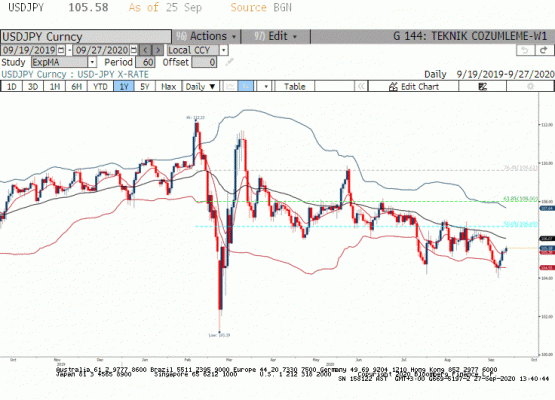Click the chart high price label
The height and width of the screenshot is (400, 555).
coord(196,117)
